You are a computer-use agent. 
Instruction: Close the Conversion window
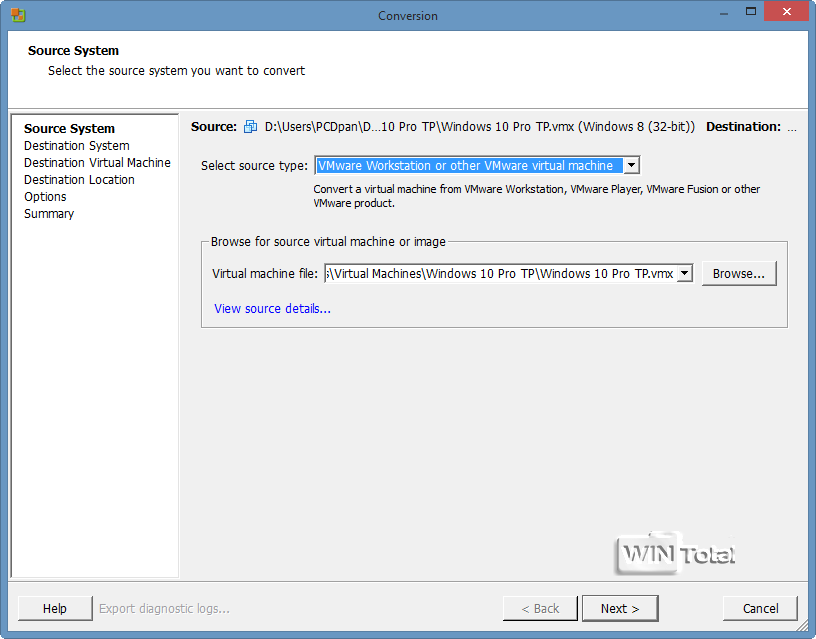tap(787, 11)
